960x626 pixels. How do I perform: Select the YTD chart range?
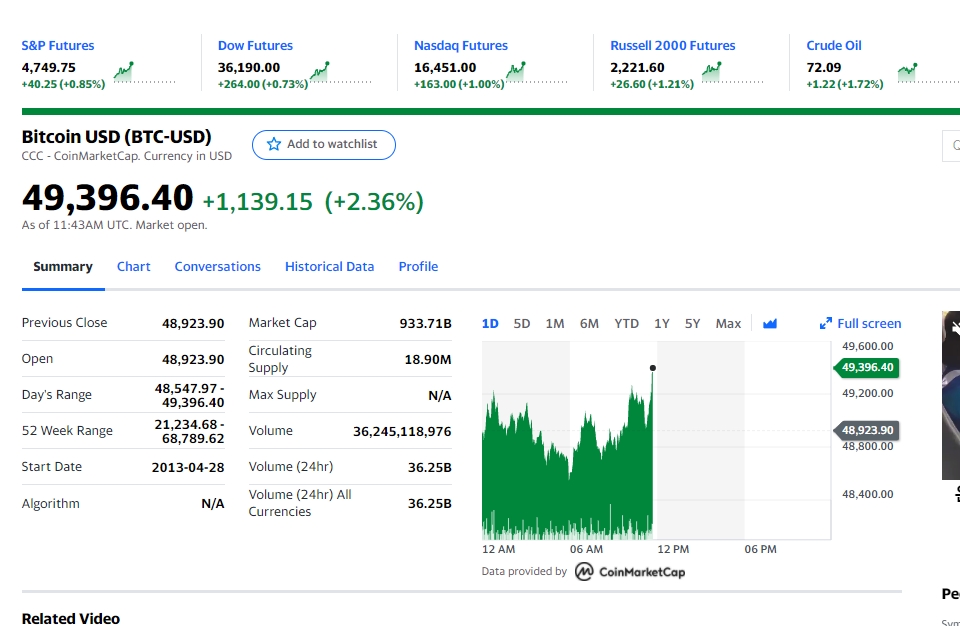[x=626, y=323]
